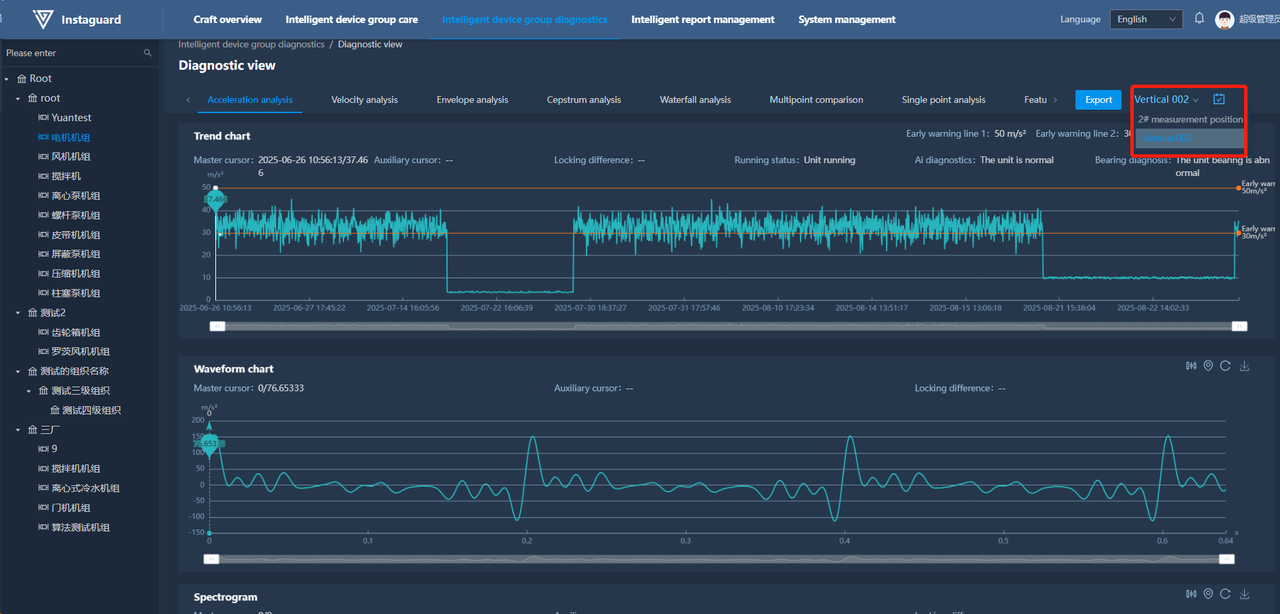This screenshot has width=1280, height=614.
Task: Collapse the Vertical 002 measurement dropdown
Action: click(1166, 99)
